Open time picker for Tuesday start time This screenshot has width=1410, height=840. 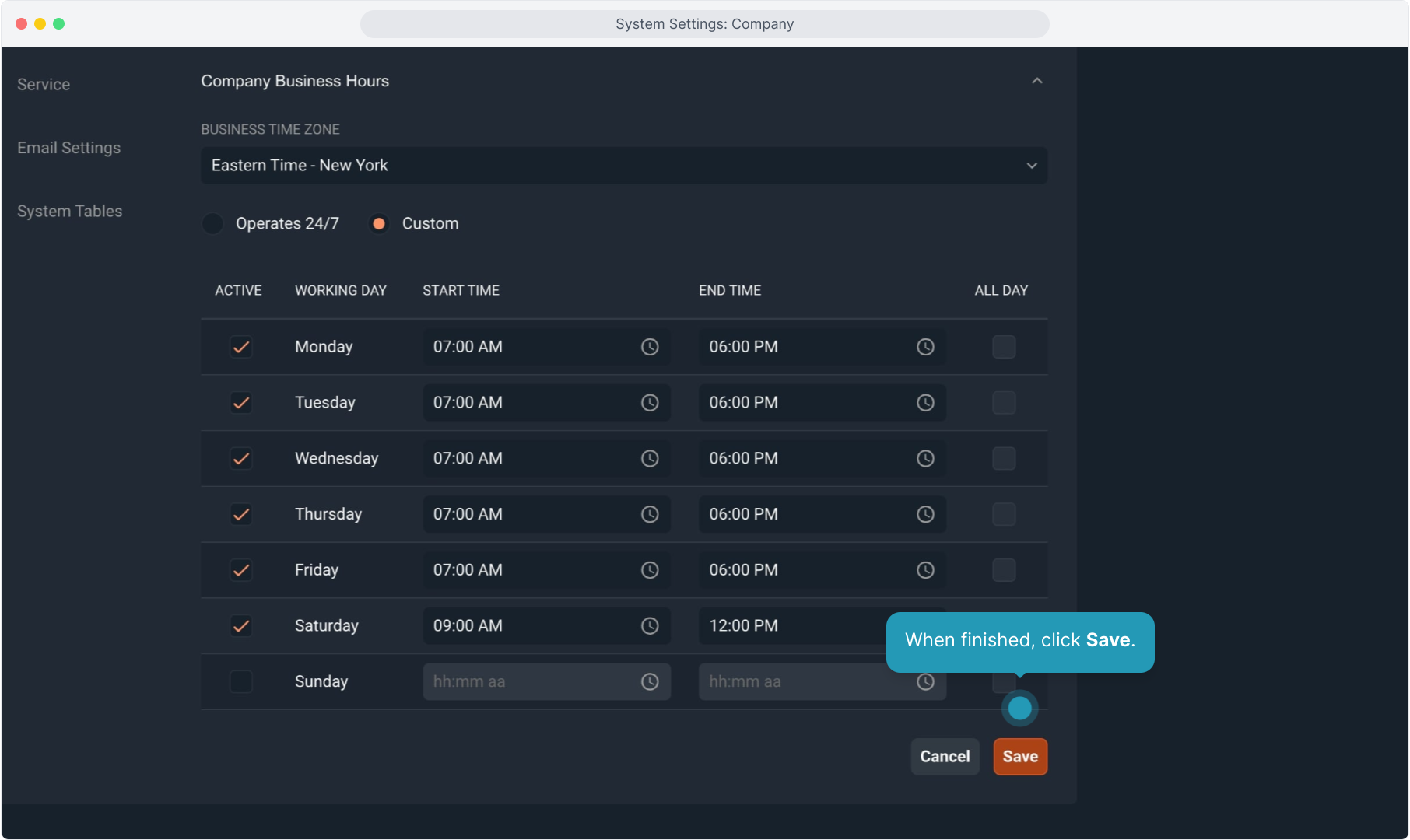click(650, 403)
